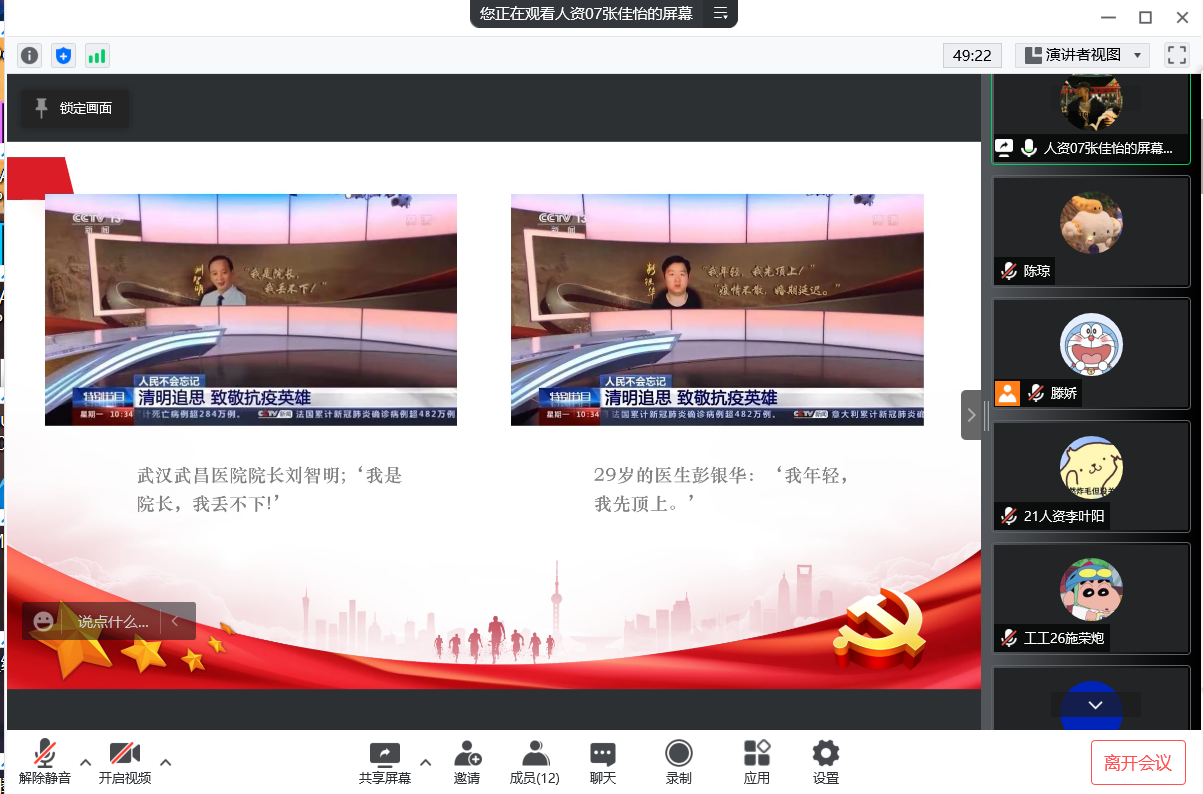The height and width of the screenshot is (794, 1203).
Task: Open the screen-viewing banner menu icon
Action: (x=720, y=13)
